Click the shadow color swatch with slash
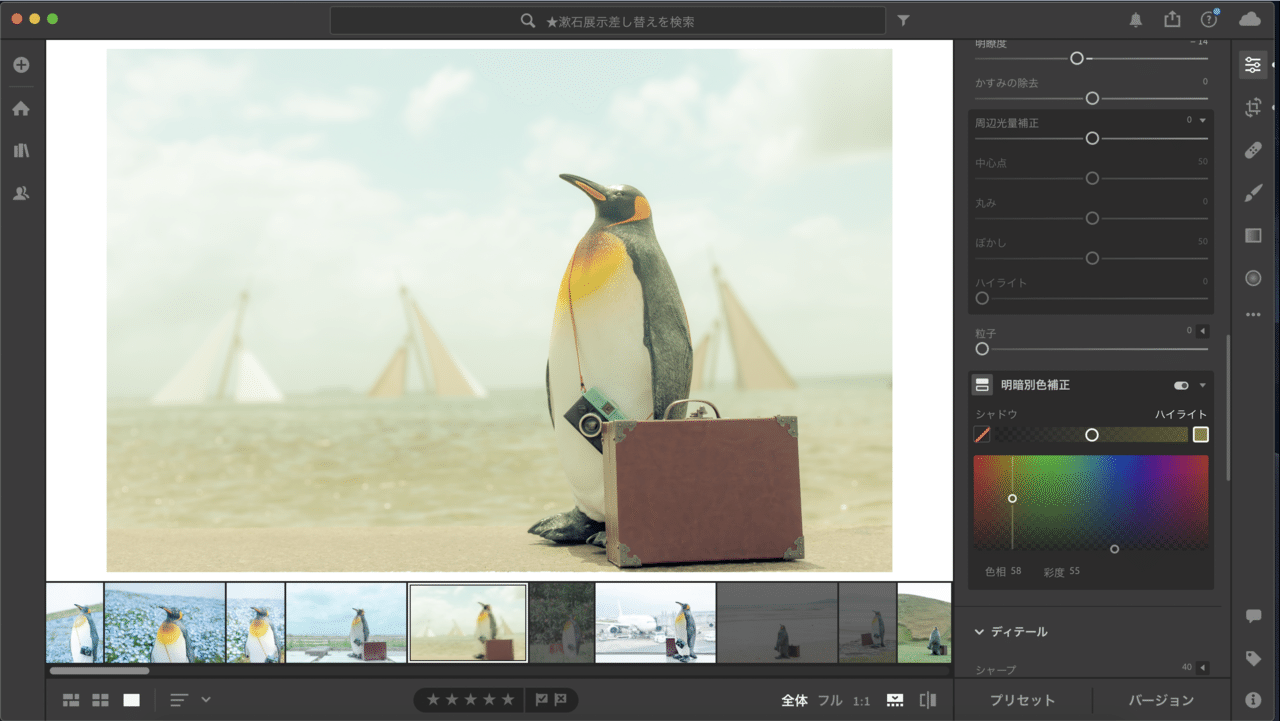The image size is (1280, 721). (982, 435)
